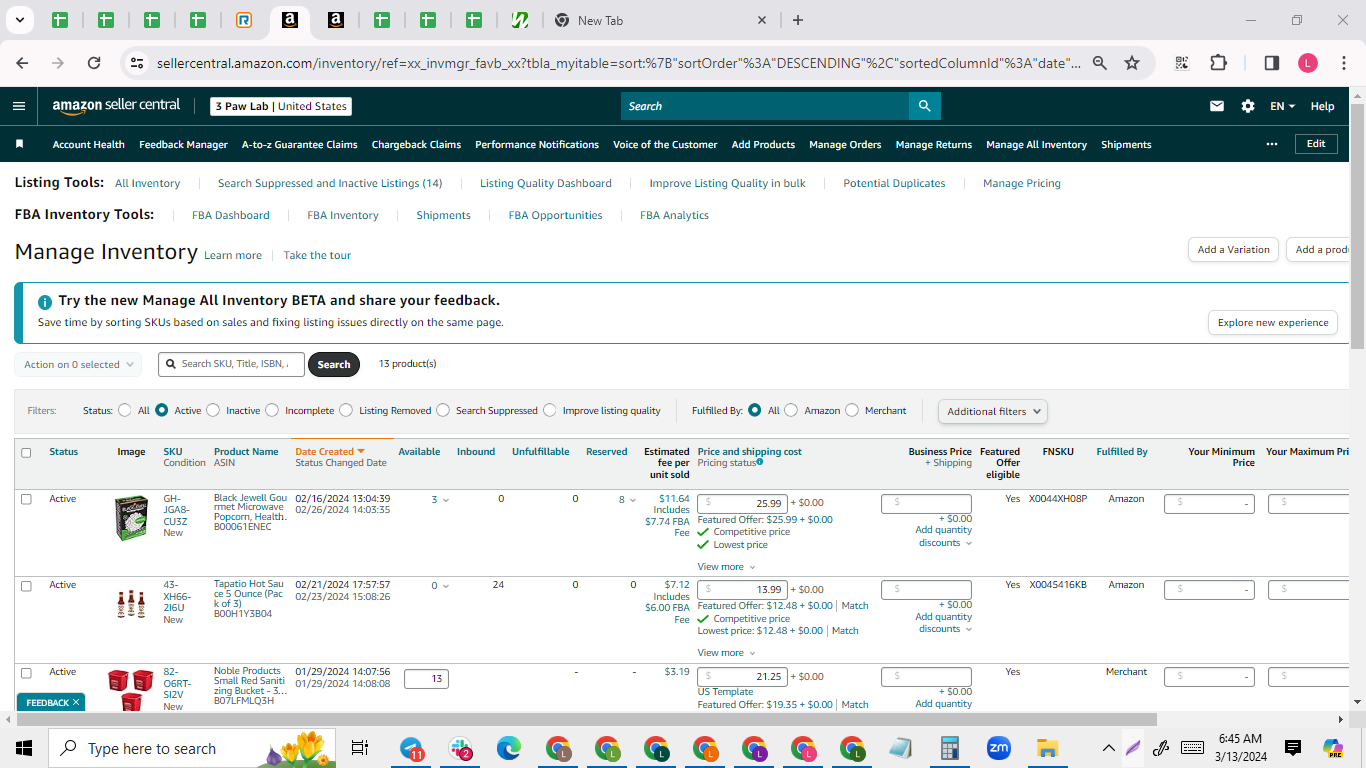
Task: Open the Seller Central hamburger menu
Action: (x=19, y=106)
